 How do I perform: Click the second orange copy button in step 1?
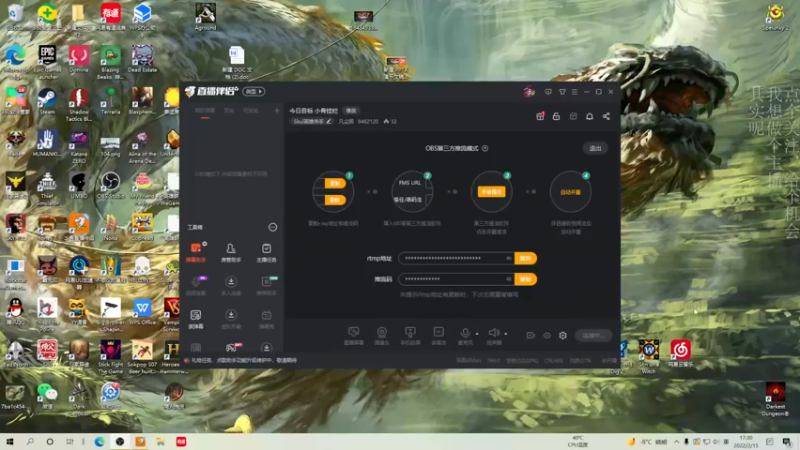pos(335,200)
